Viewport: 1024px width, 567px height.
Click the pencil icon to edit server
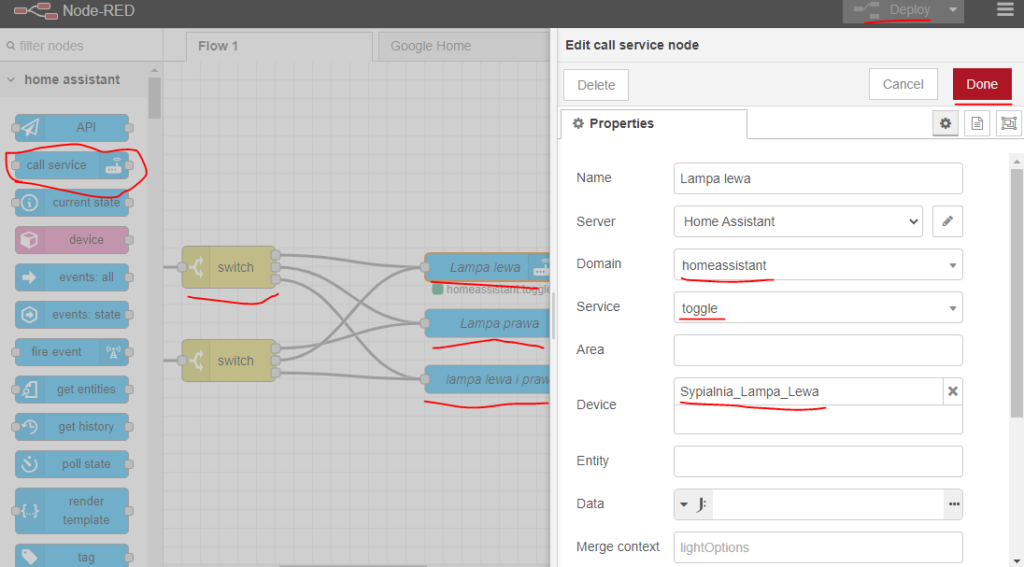pyautogui.click(x=947, y=221)
